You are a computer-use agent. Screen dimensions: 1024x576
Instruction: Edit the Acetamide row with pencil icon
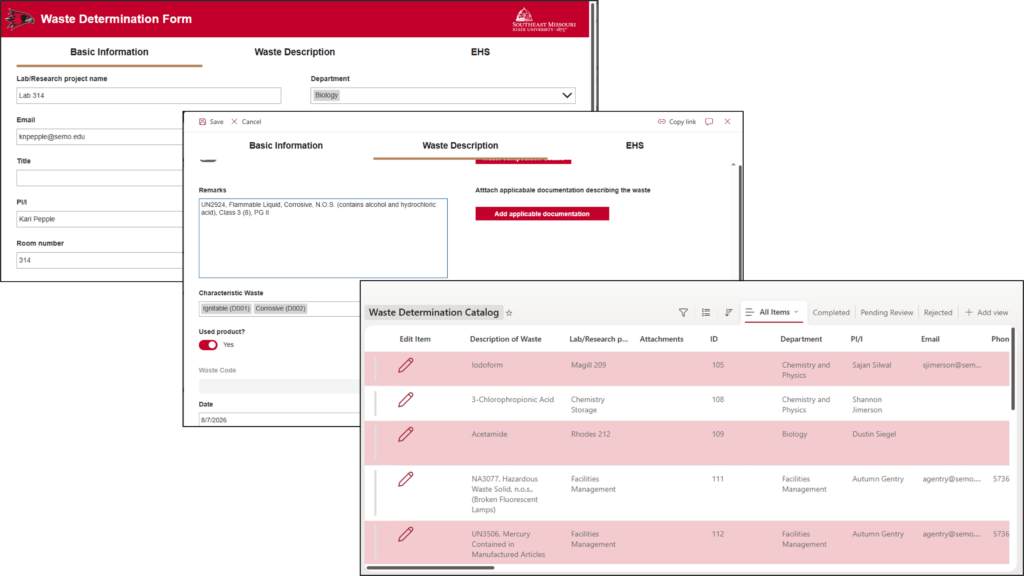tap(406, 434)
